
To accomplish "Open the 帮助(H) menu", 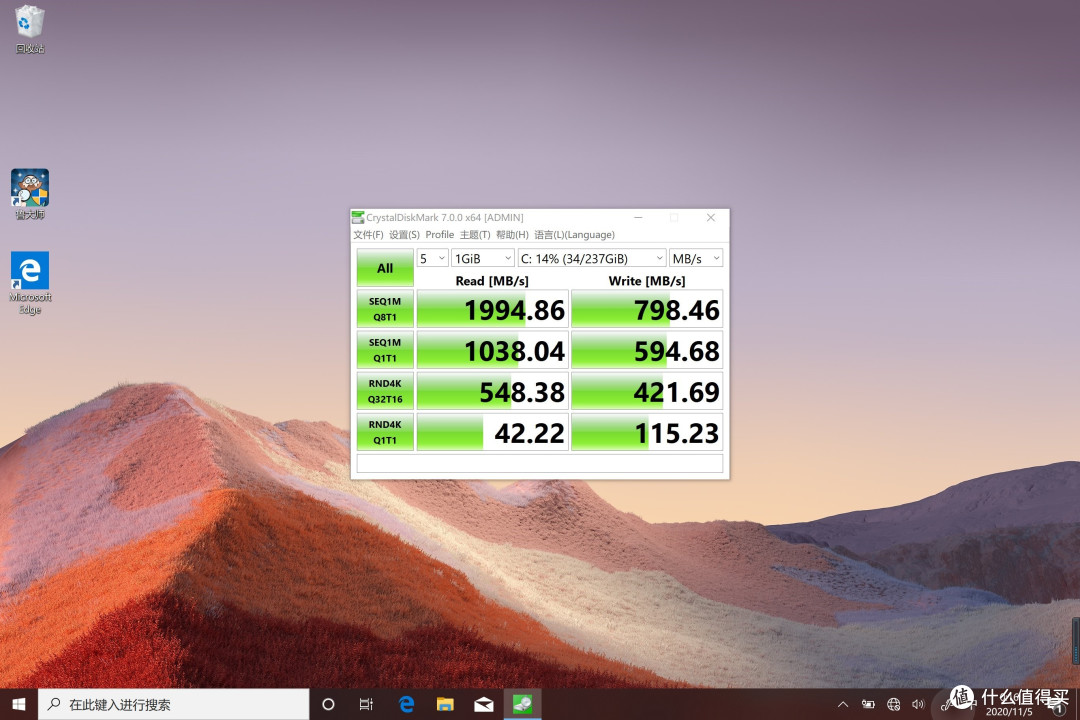I will click(512, 235).
